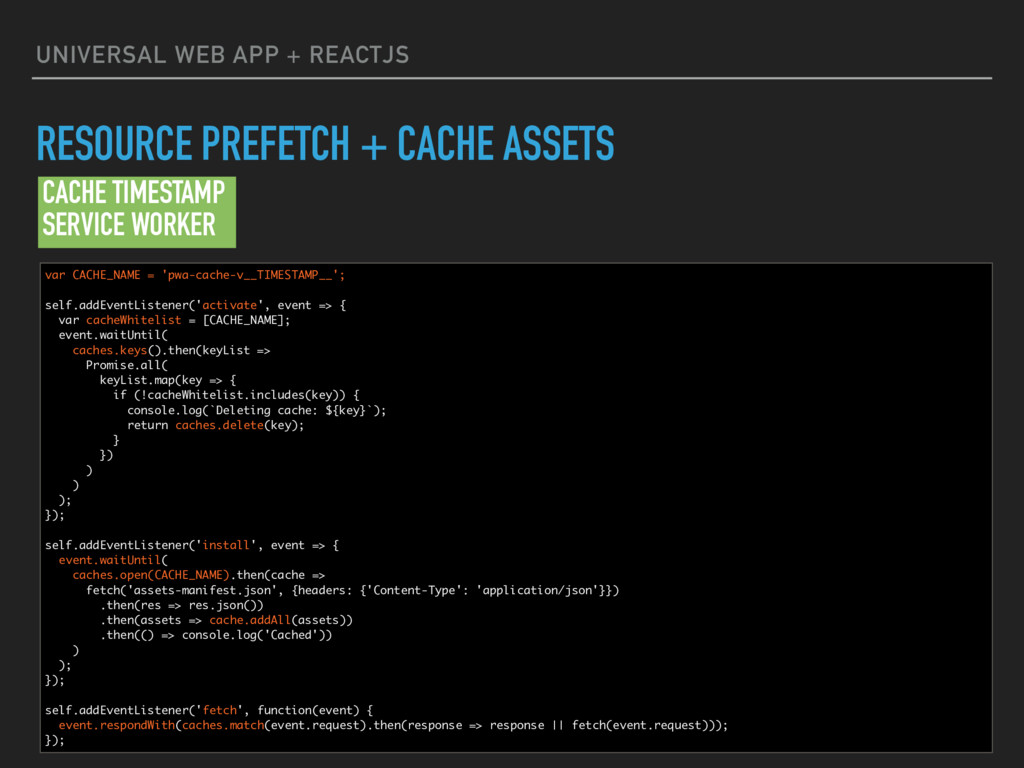The image size is (1024, 768).
Task: Click the 'keyList.map(key => {' line
Action: [x=168, y=380]
